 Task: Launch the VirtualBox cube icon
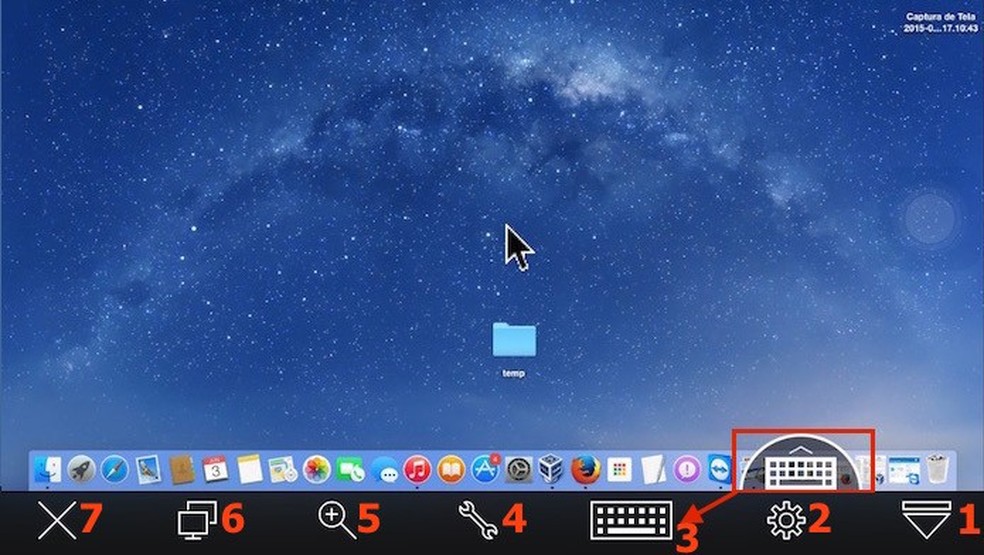[552, 470]
